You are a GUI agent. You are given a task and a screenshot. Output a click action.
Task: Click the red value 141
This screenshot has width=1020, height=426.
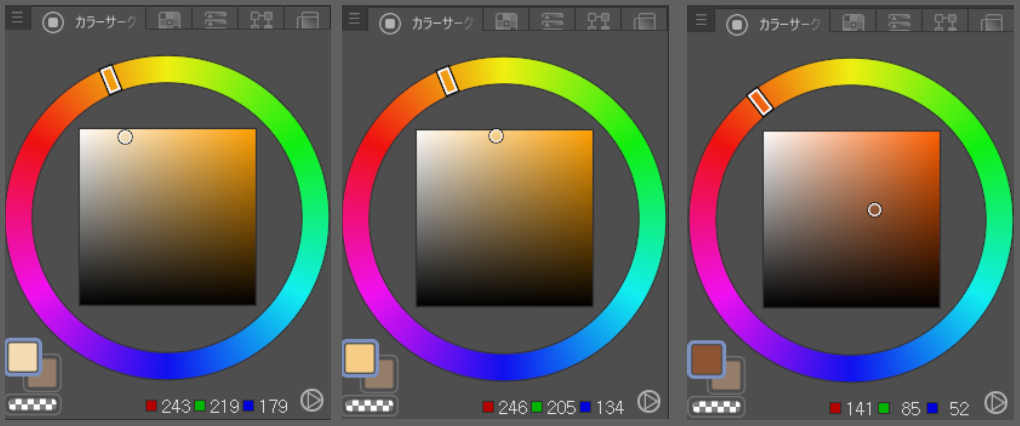click(x=860, y=409)
